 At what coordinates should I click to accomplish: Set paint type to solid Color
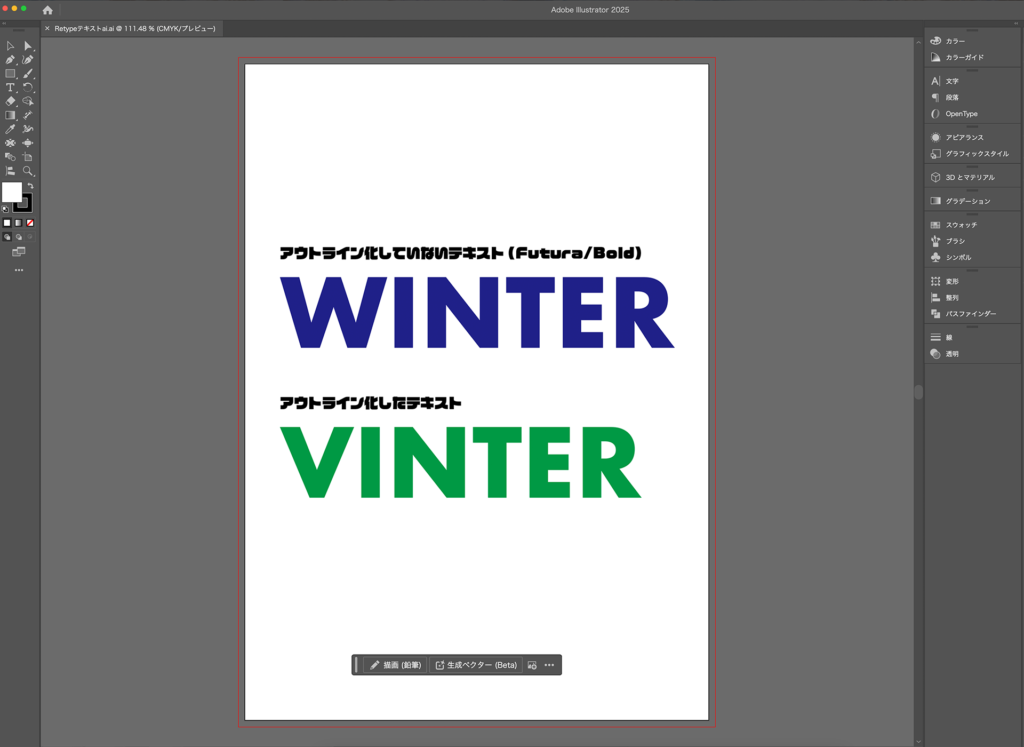(7, 223)
